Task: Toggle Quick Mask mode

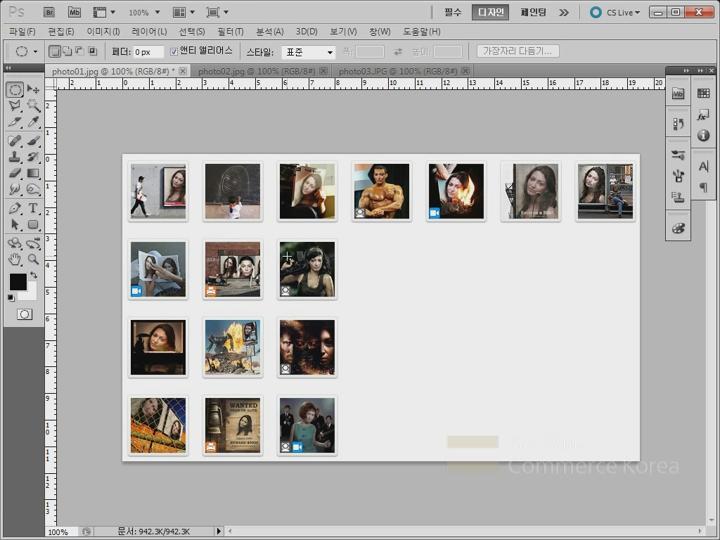Action: point(24,314)
